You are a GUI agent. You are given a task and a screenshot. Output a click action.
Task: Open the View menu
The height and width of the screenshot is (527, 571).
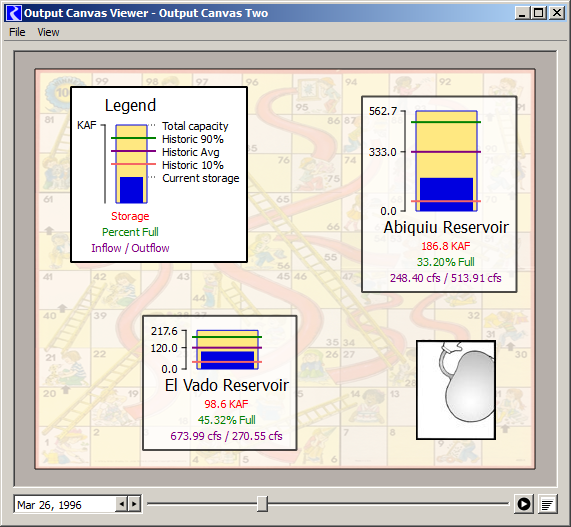[x=48, y=32]
